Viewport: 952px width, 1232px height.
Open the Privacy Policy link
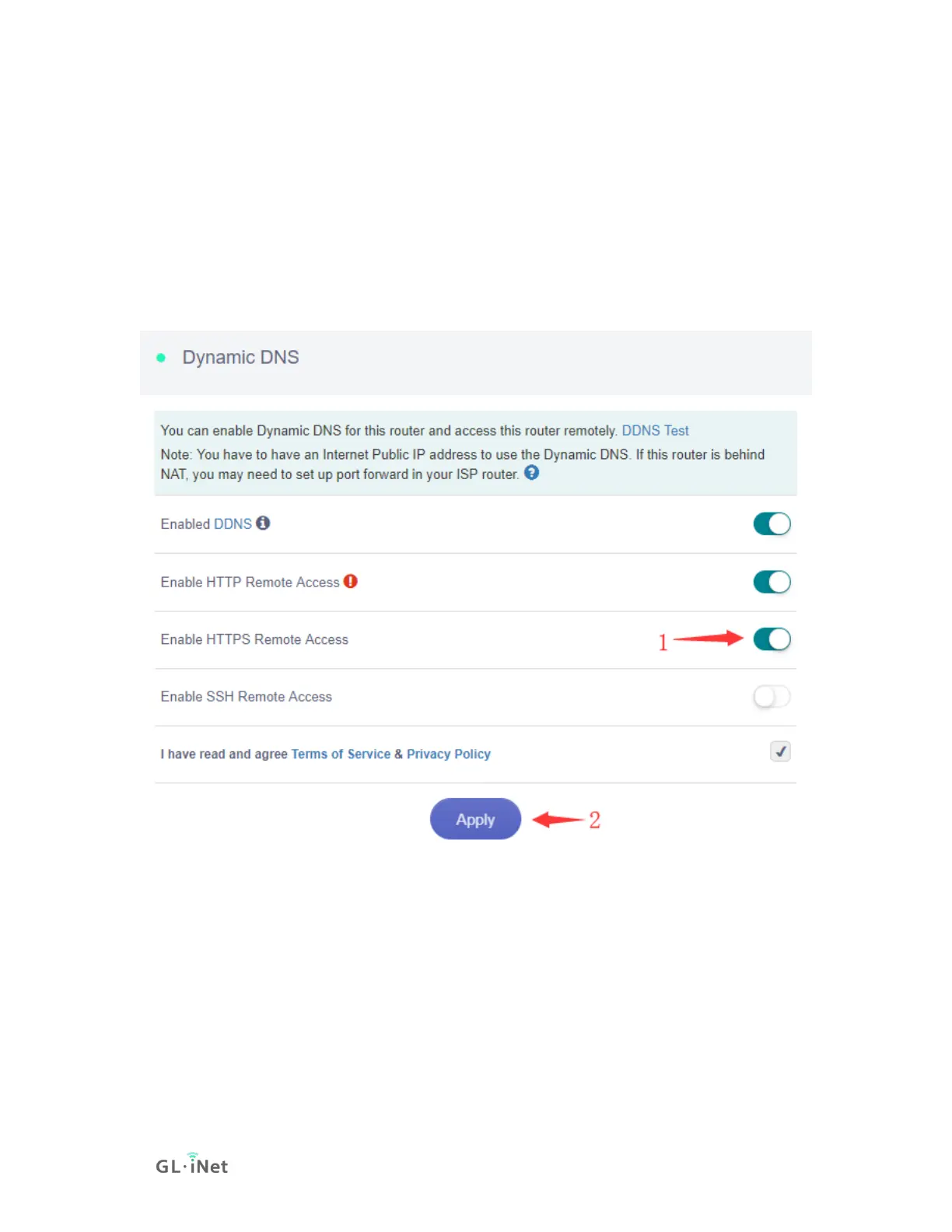[449, 754]
